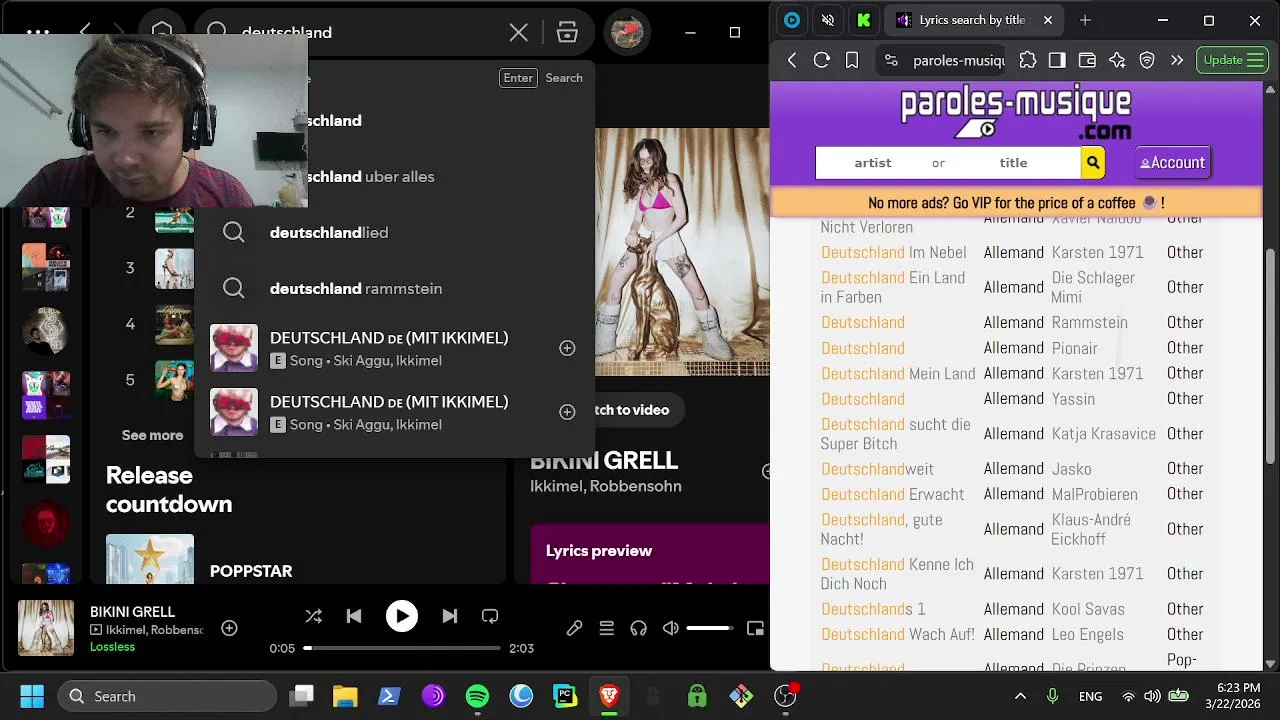The height and width of the screenshot is (720, 1280).
Task: Open the Account button on paroles-musique
Action: tap(1173, 163)
